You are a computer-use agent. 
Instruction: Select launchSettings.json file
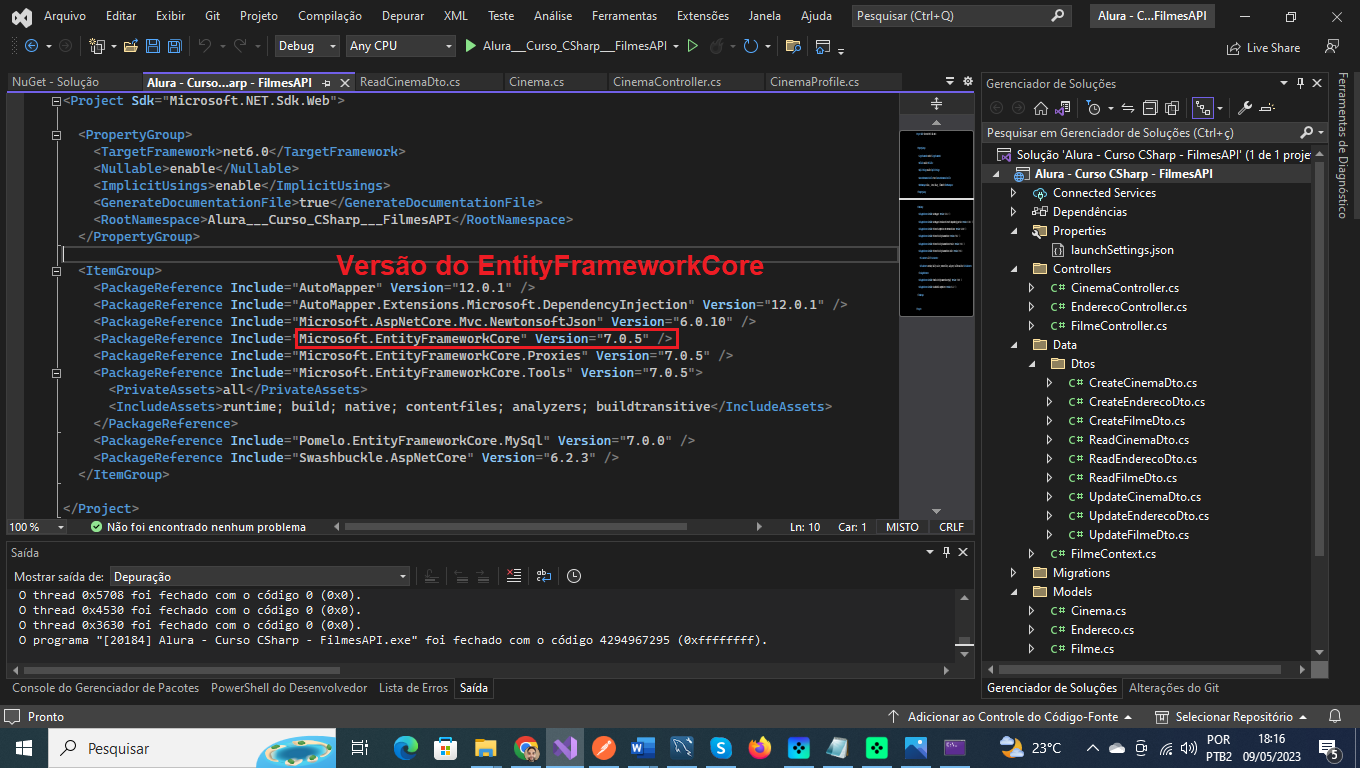[1122, 250]
